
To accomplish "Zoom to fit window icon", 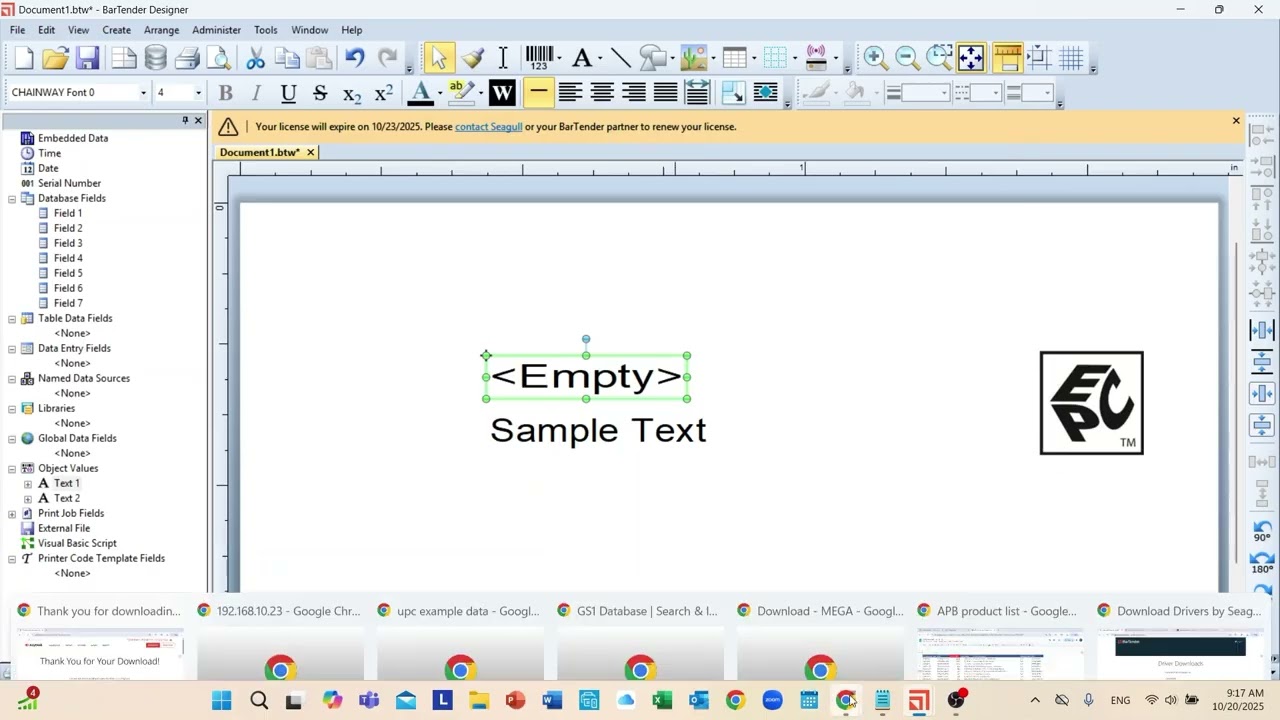I will [971, 58].
